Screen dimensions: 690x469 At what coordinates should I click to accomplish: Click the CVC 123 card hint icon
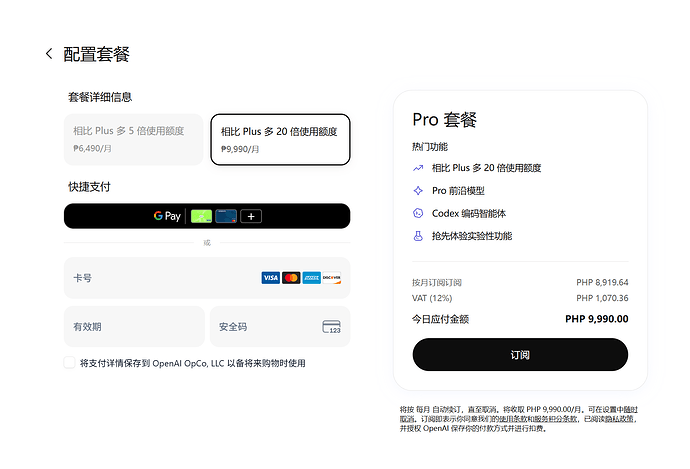pos(331,326)
